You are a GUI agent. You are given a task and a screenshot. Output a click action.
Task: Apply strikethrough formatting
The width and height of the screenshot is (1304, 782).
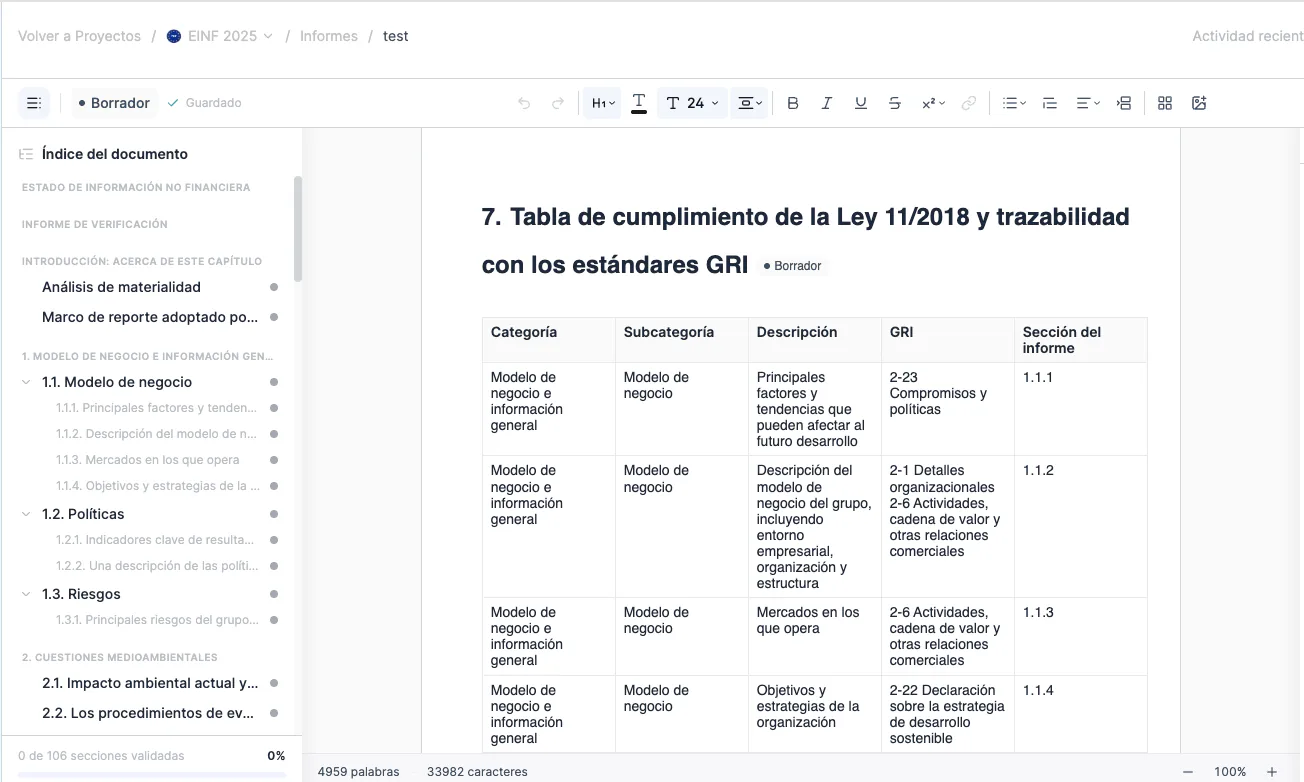click(x=895, y=103)
